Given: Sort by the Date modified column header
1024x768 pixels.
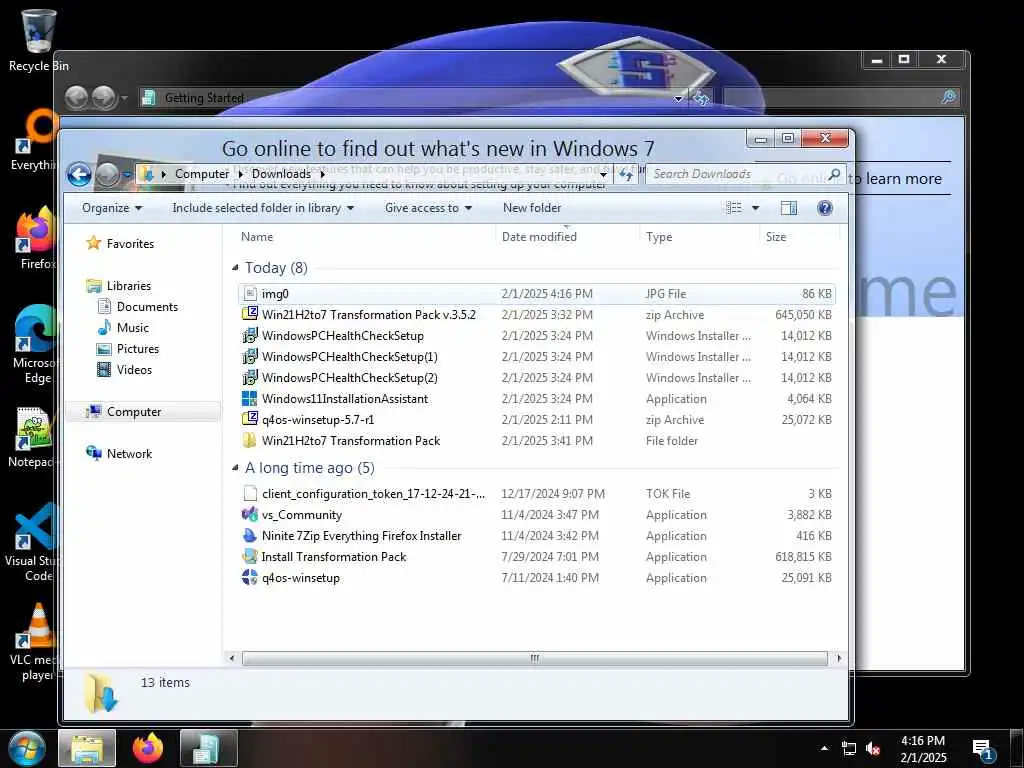Looking at the screenshot, I should [x=539, y=236].
